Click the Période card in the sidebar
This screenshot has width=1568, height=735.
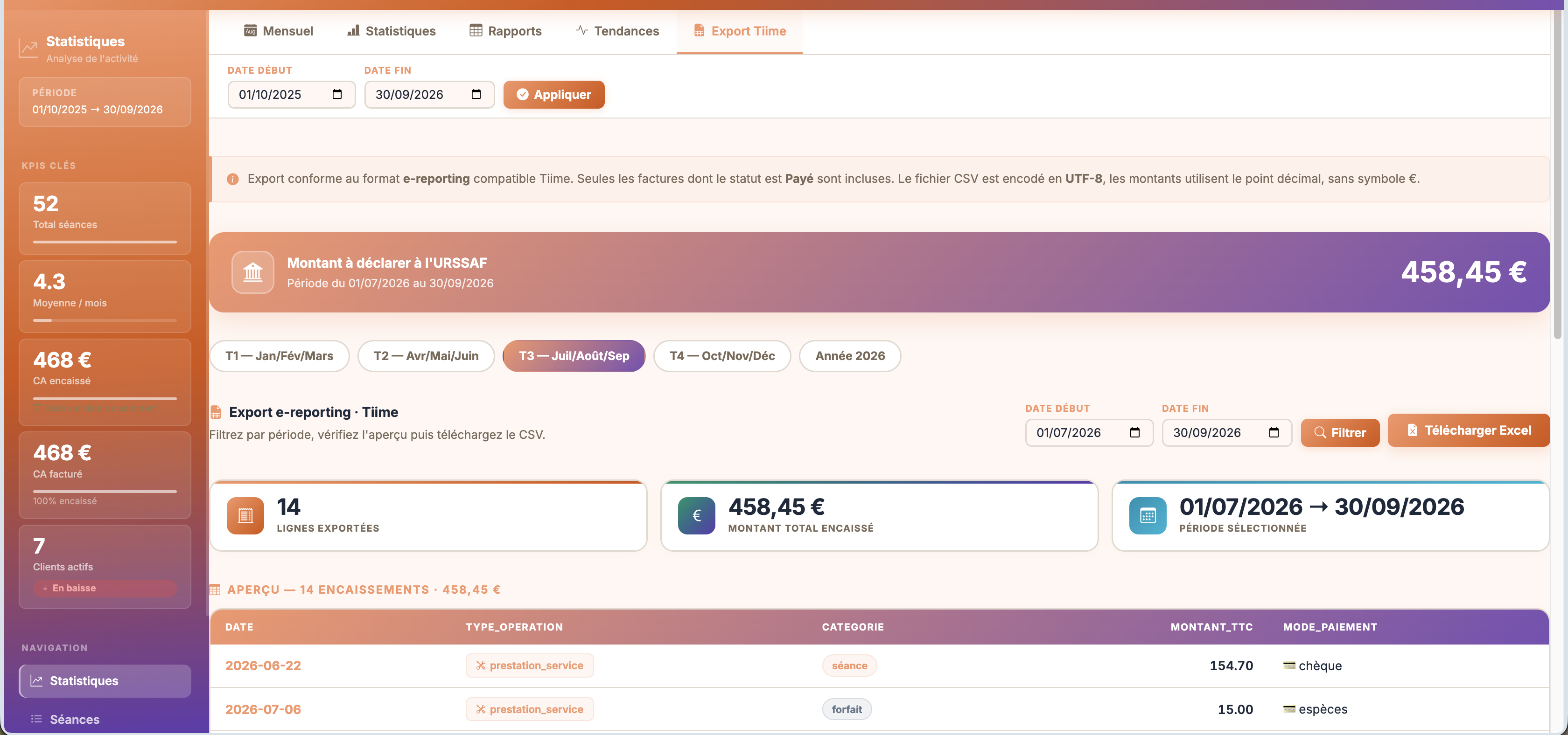click(x=105, y=102)
